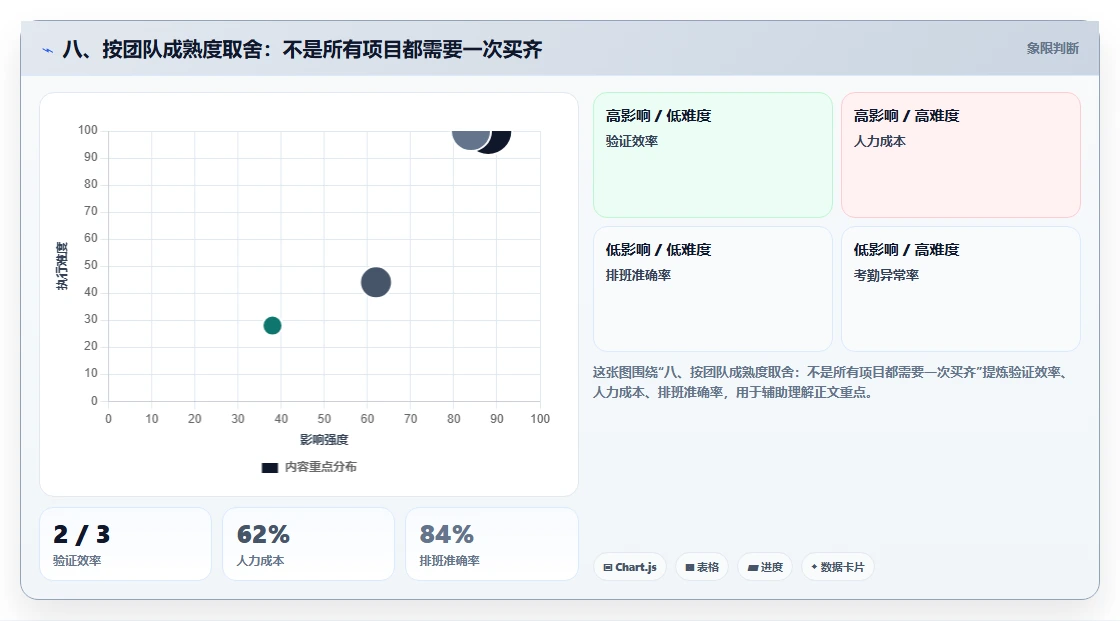Click the 执行难度 y-axis title
This screenshot has height=621, width=1120.
pyautogui.click(x=62, y=266)
